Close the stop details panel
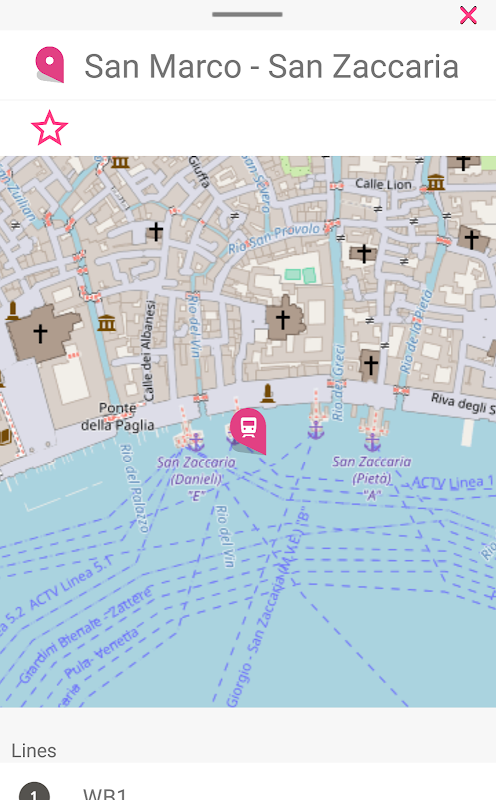The width and height of the screenshot is (496, 800). [468, 15]
